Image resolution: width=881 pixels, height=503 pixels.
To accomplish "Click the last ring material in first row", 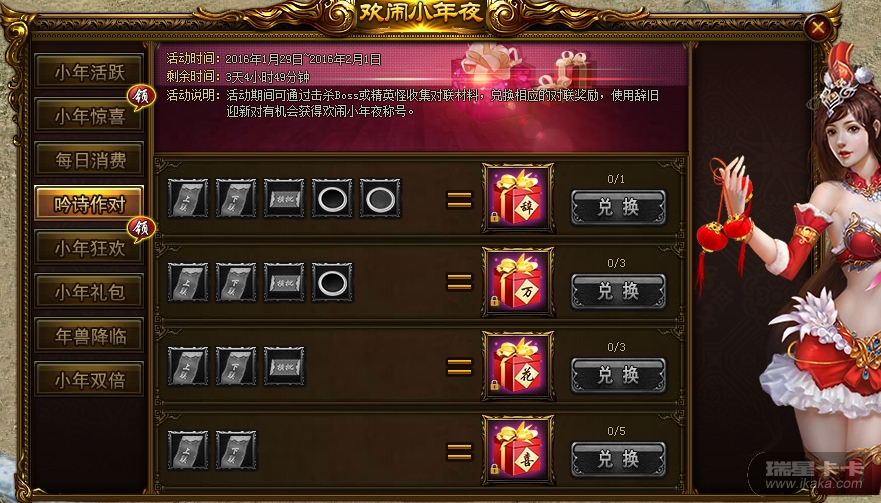I will click(380, 198).
